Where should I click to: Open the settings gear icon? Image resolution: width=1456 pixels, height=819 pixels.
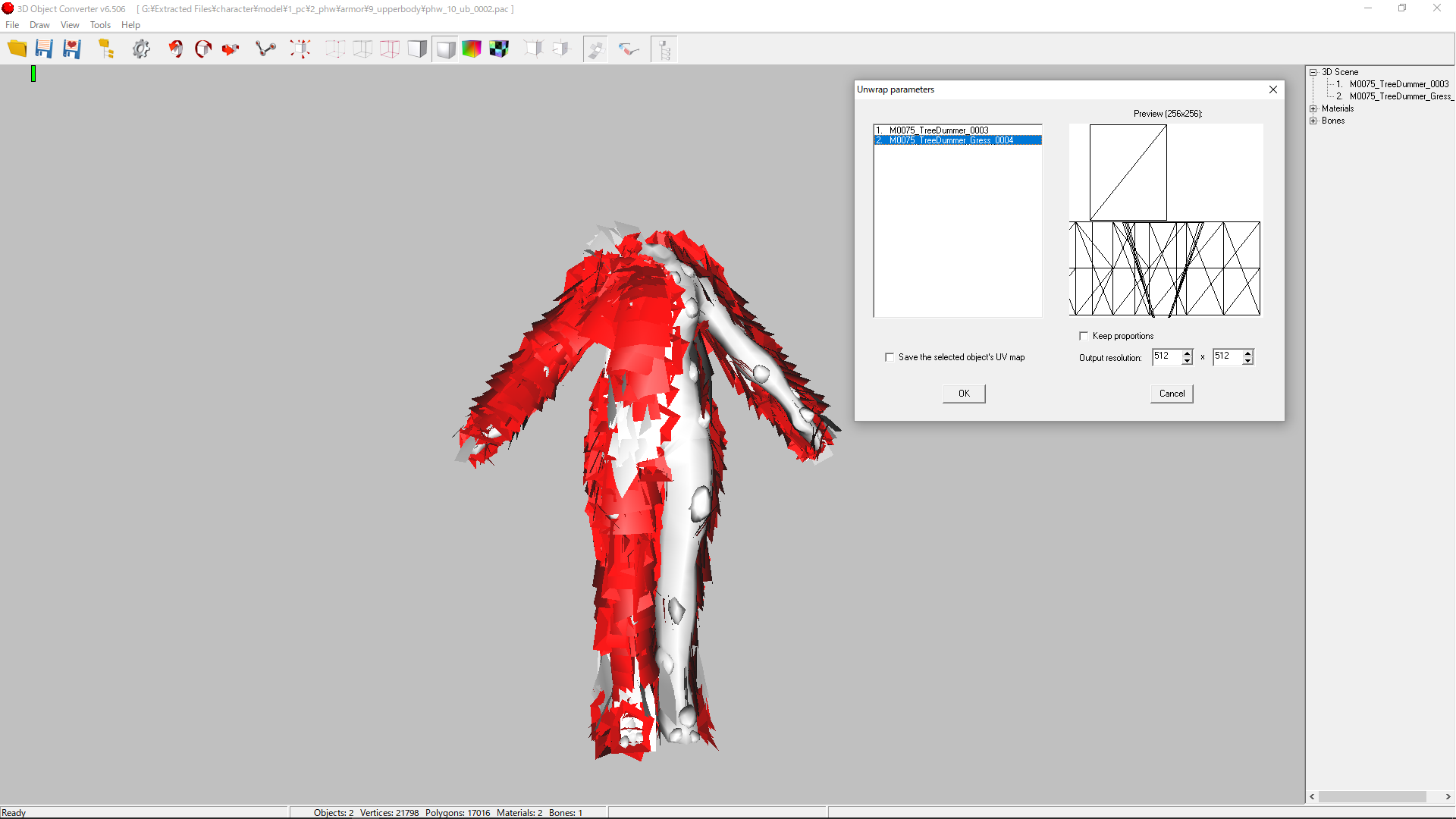point(141,49)
